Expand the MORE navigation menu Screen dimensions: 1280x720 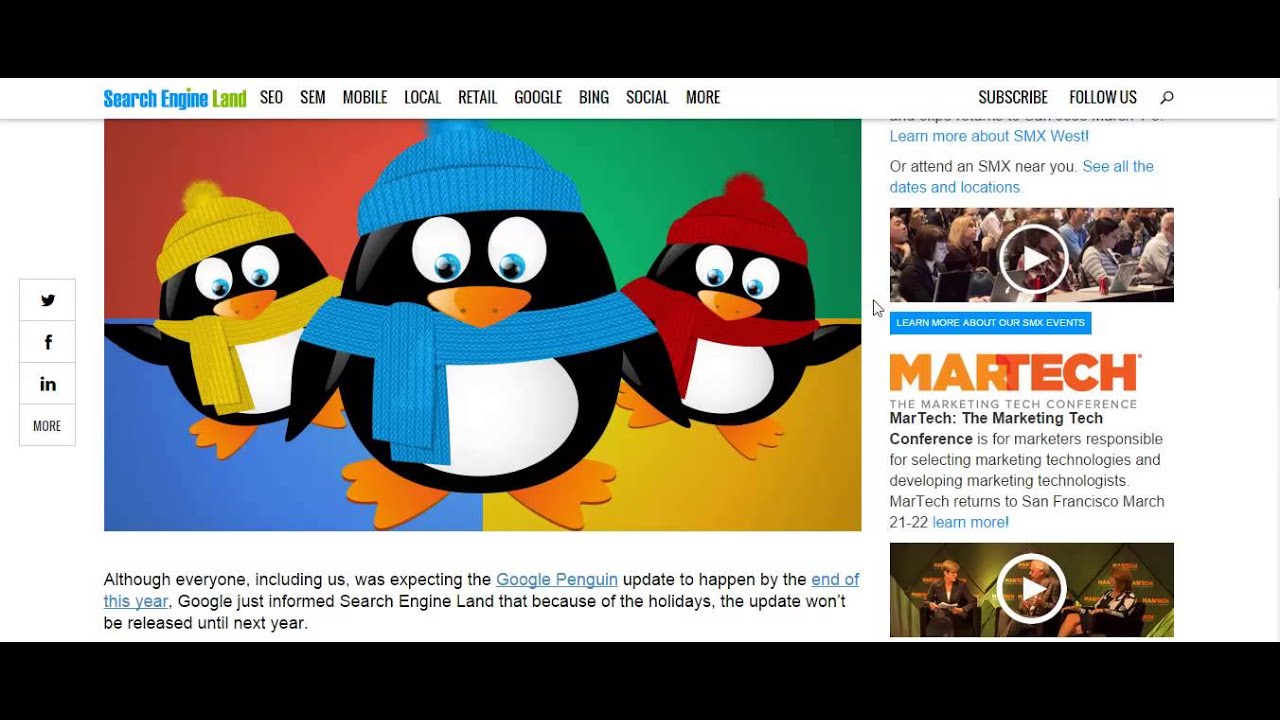(x=703, y=97)
